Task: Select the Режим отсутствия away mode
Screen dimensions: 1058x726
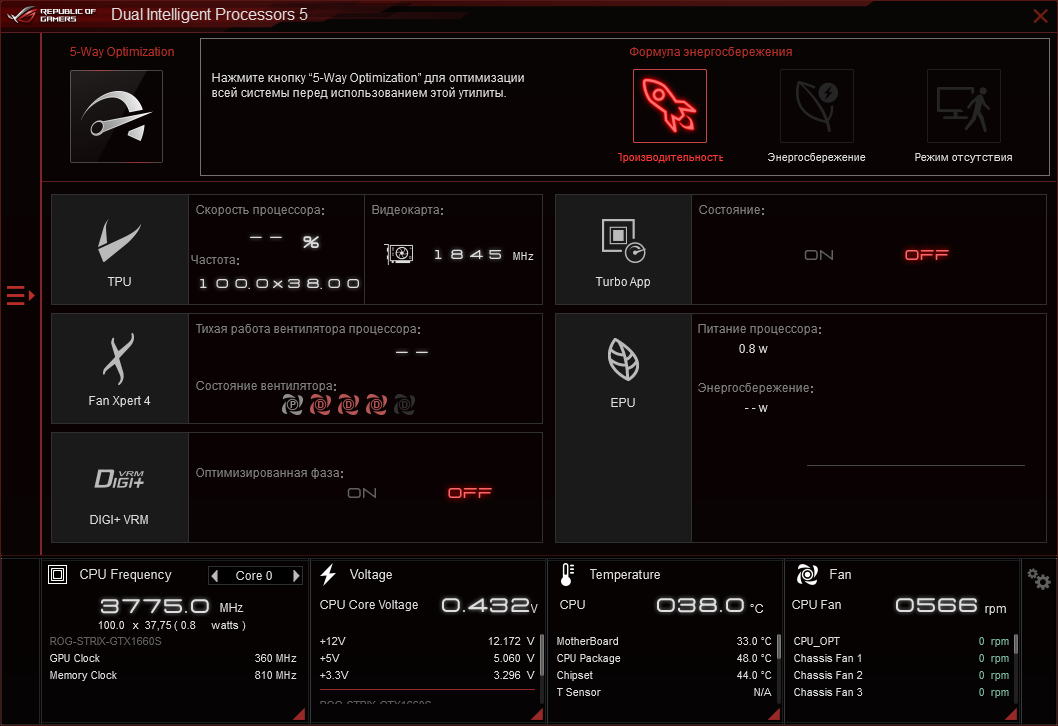Action: 964,106
